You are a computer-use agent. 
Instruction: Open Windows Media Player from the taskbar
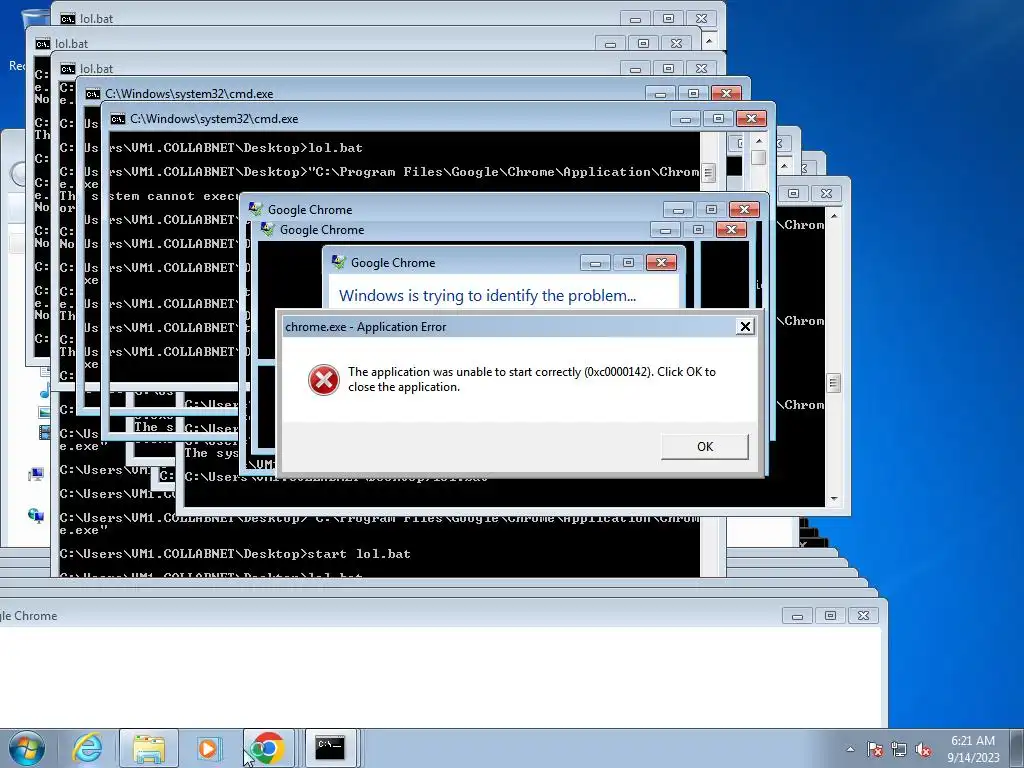(x=208, y=748)
